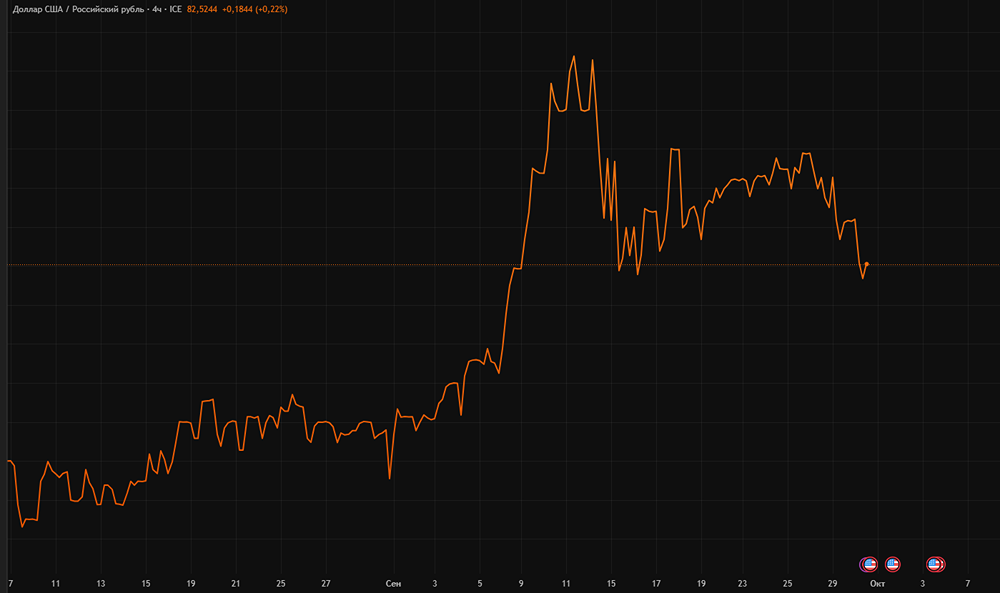The width and height of the screenshot is (1000, 593).
Task: Click the 'Сен' month label on time axis
Action: (x=393, y=583)
